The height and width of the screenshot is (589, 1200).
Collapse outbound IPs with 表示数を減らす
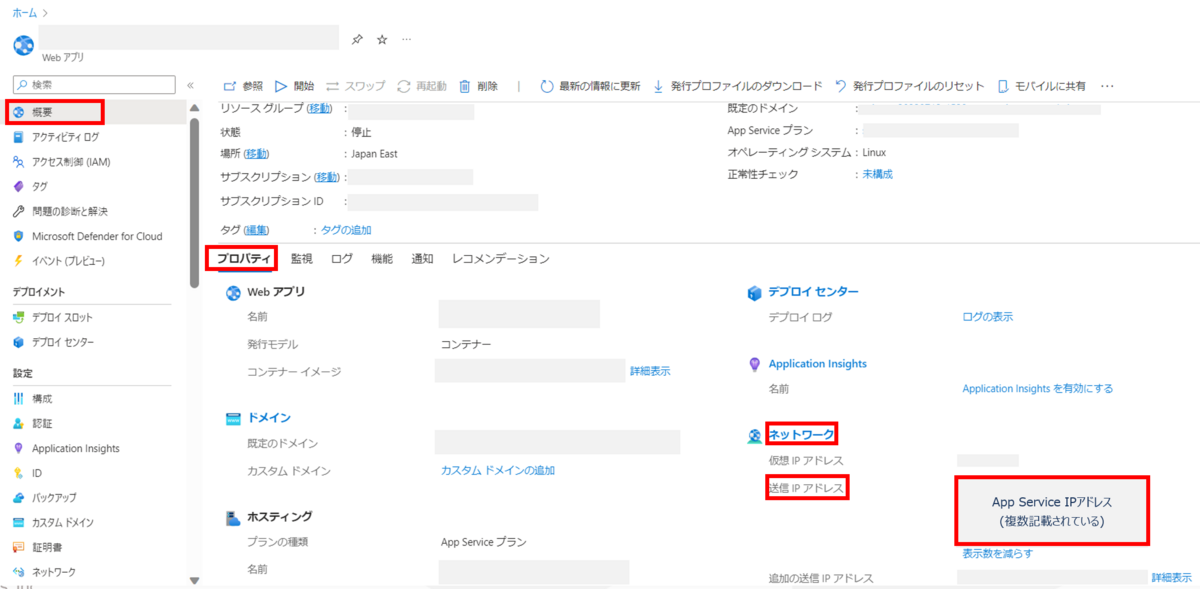[997, 553]
